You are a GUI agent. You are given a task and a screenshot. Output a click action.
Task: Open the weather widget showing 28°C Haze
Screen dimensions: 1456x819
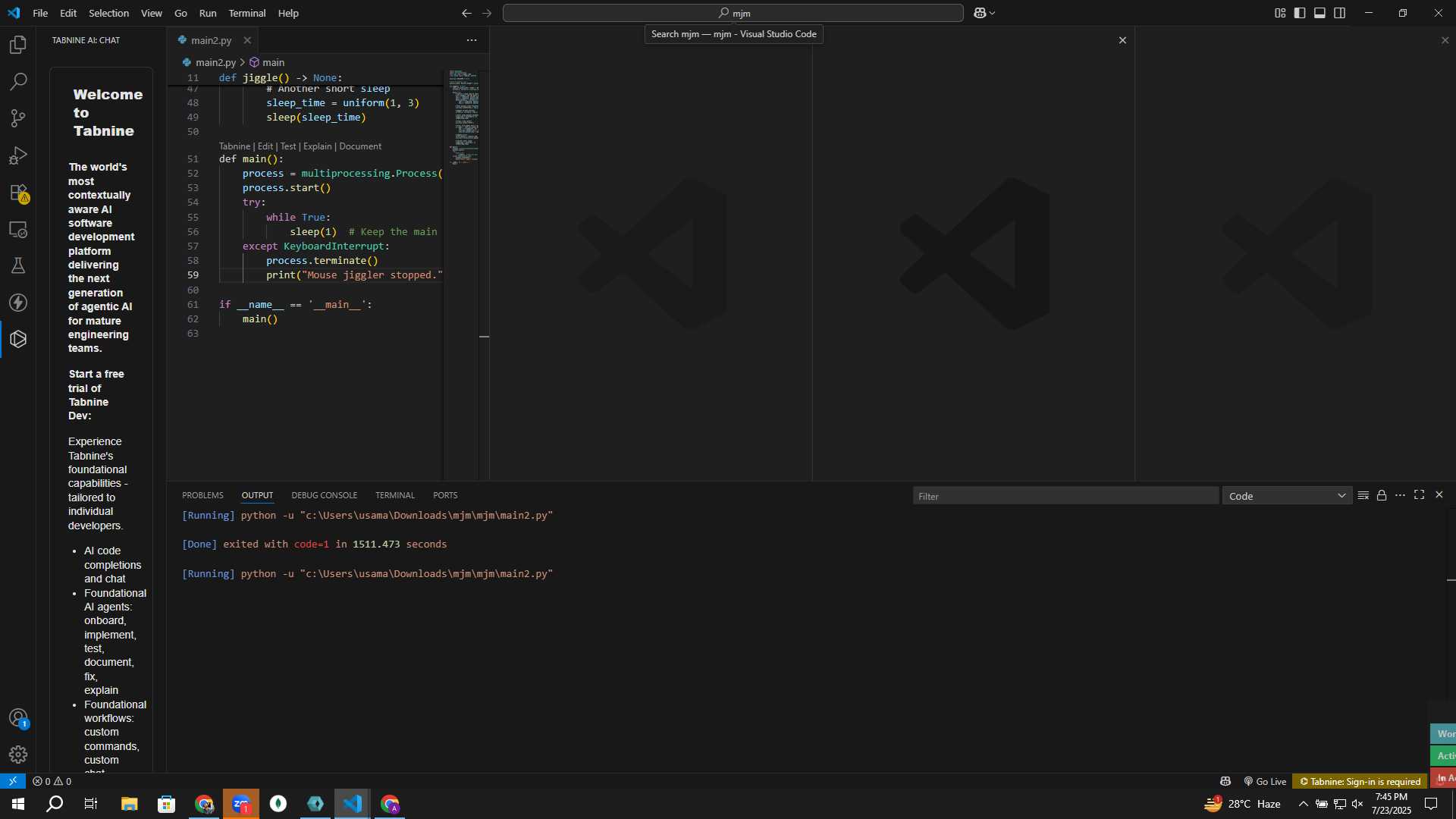pyautogui.click(x=1243, y=804)
